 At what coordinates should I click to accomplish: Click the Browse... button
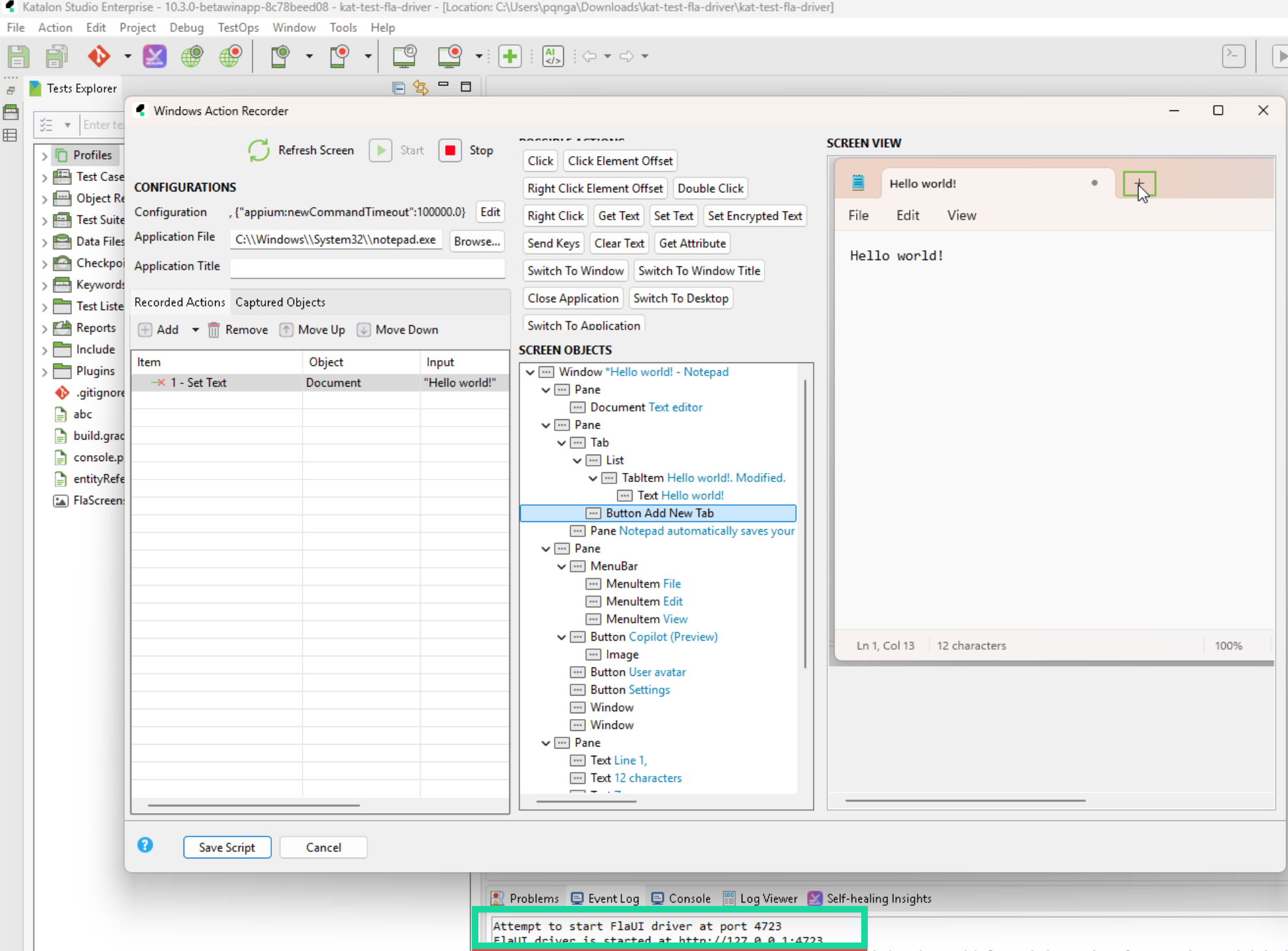click(x=477, y=241)
